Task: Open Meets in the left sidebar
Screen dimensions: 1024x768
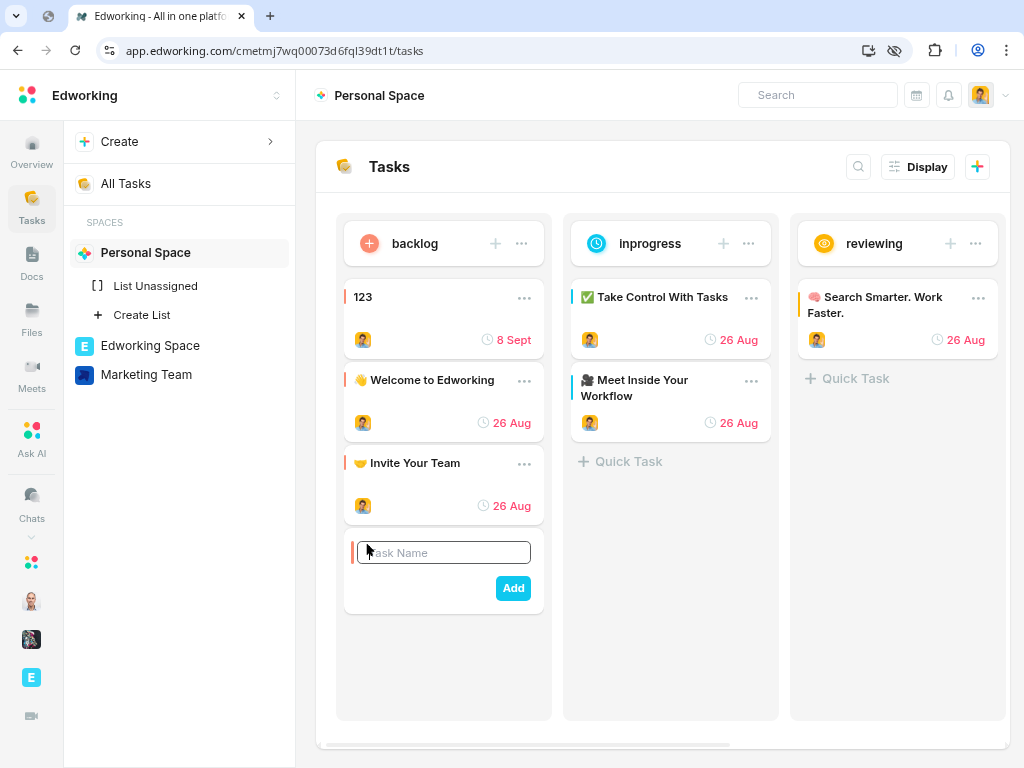Action: 32,376
